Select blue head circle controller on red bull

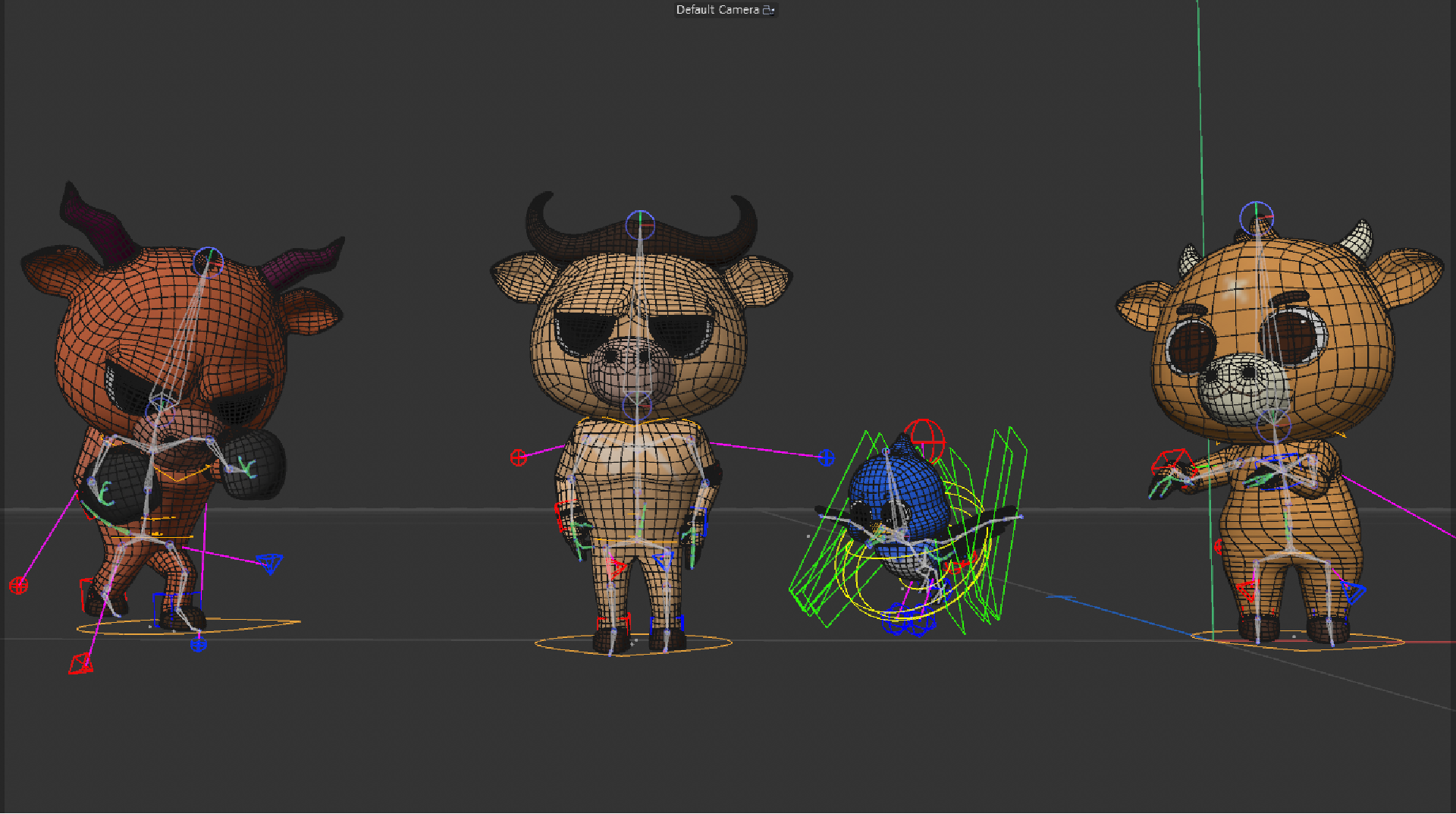[x=208, y=262]
